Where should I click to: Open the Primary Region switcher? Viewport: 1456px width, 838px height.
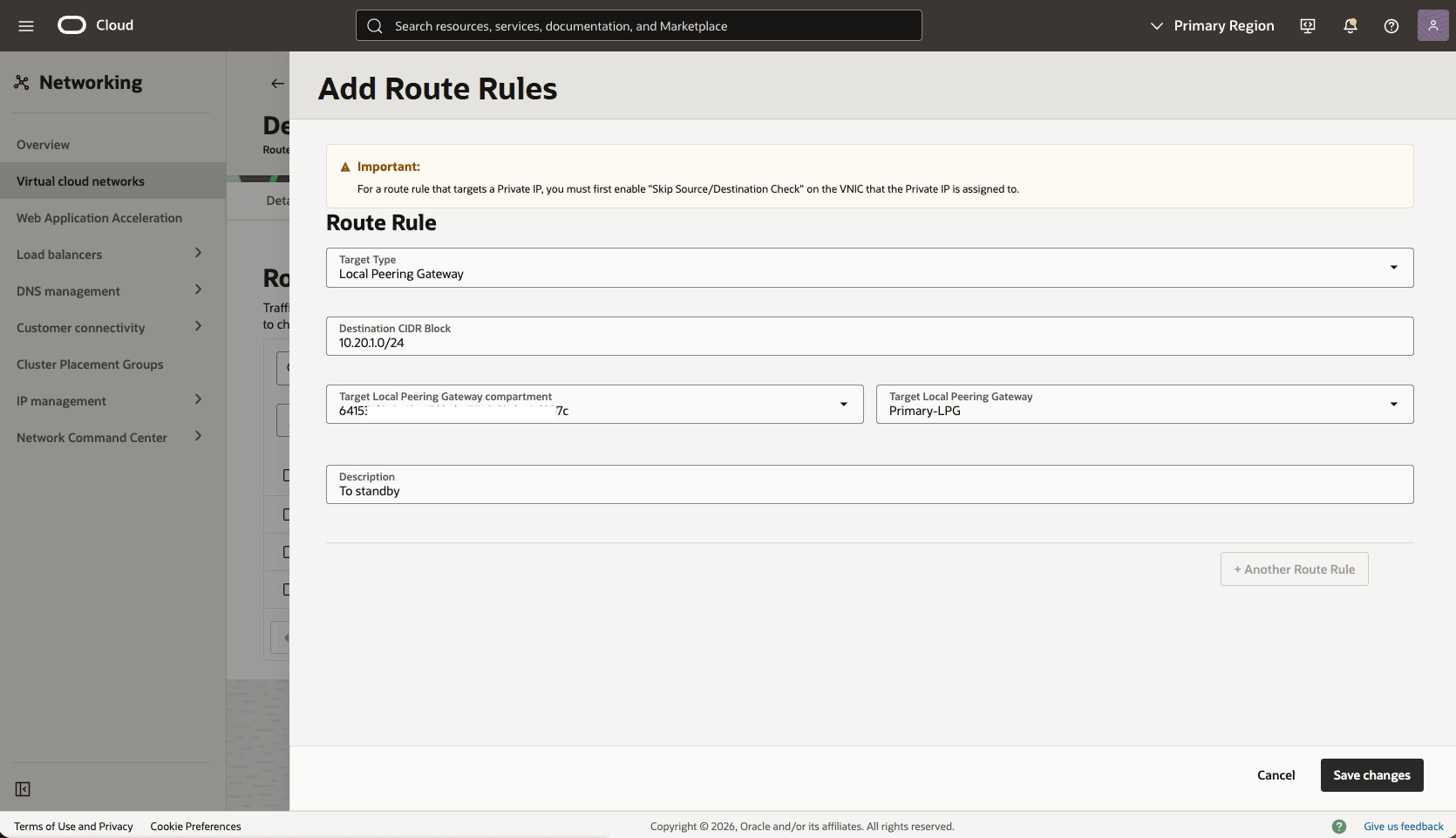click(1212, 25)
